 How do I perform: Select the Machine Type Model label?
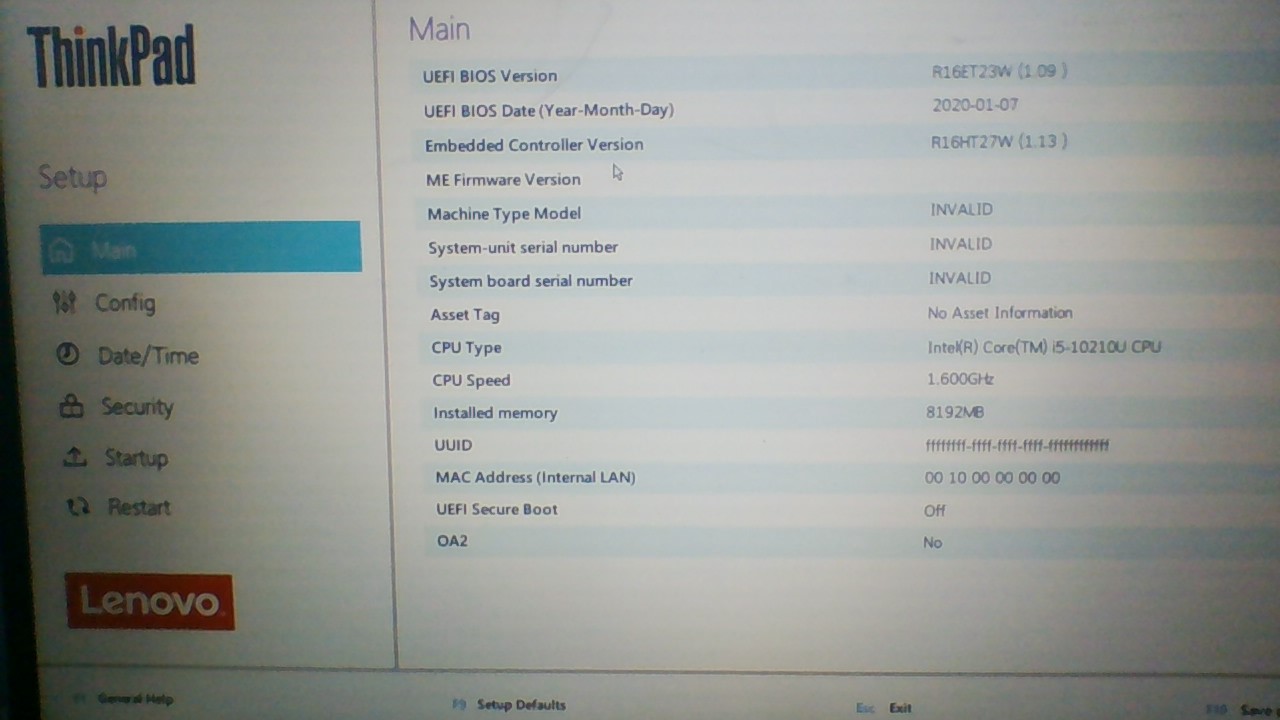point(504,213)
